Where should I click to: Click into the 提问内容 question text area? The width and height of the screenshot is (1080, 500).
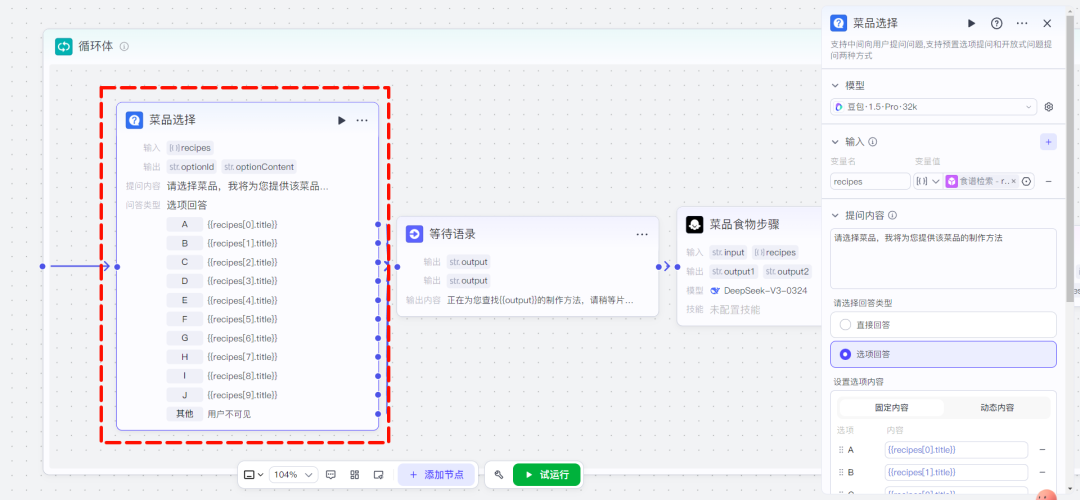[943, 258]
